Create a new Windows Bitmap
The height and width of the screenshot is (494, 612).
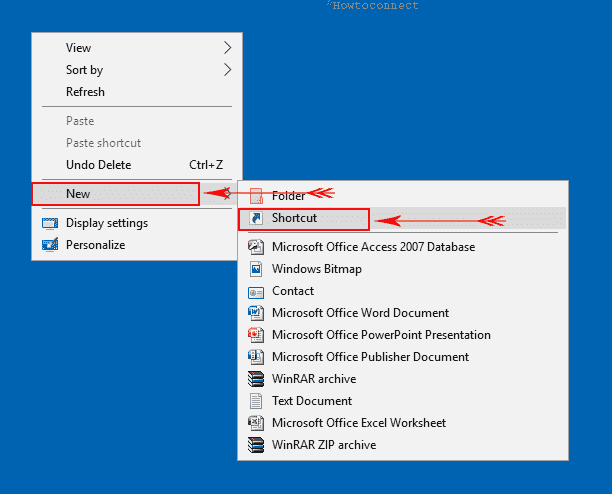403,269
